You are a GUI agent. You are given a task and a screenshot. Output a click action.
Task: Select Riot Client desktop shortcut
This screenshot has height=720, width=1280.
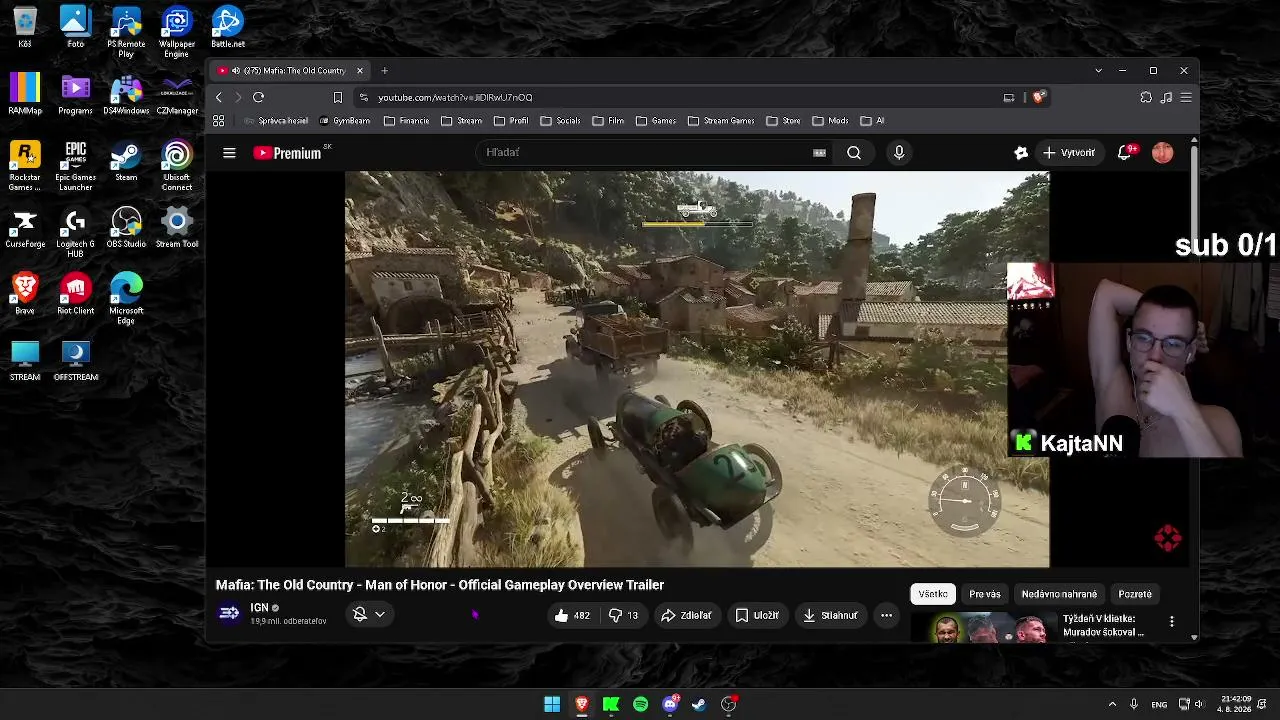click(x=76, y=295)
